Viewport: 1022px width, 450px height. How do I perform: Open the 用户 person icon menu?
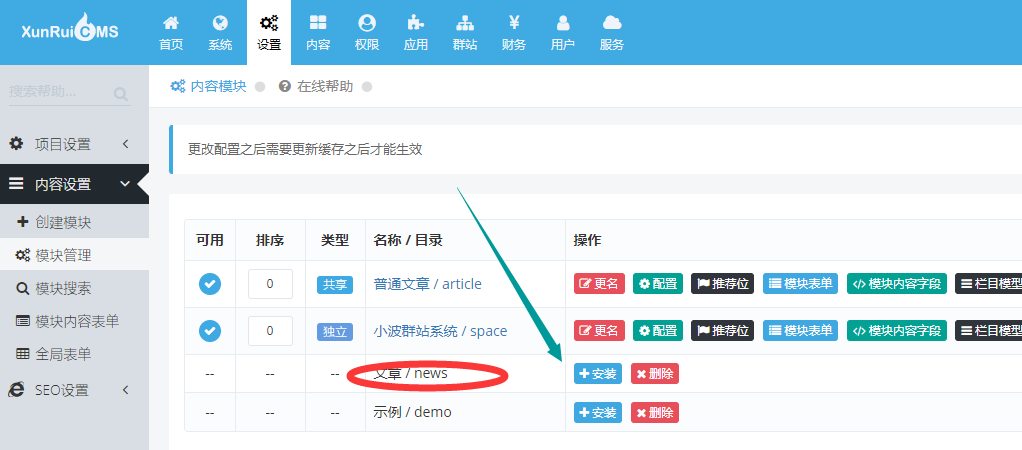(x=562, y=33)
